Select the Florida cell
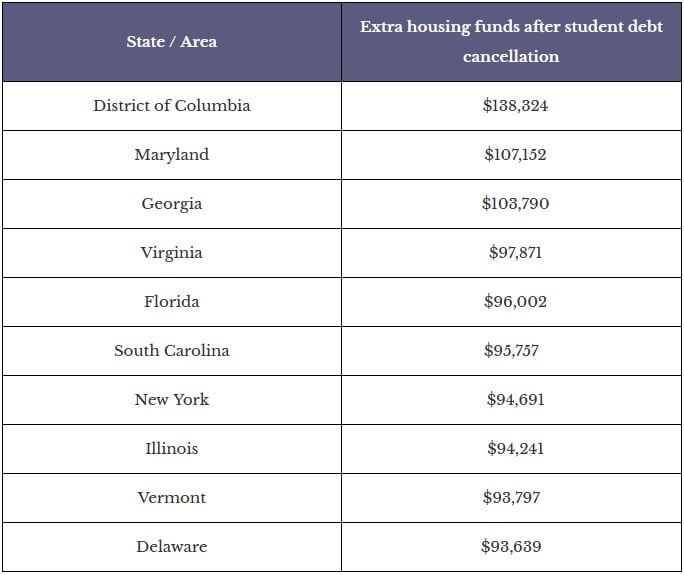The width and height of the screenshot is (684, 575). (x=171, y=302)
